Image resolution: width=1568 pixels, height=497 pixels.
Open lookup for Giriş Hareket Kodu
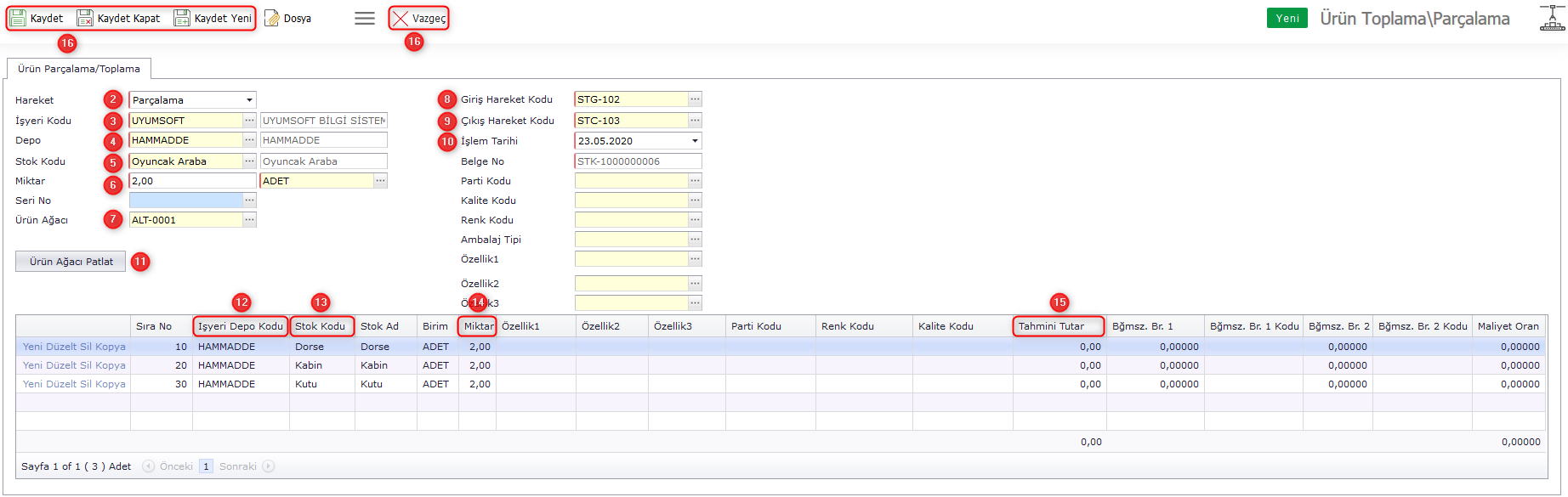click(695, 99)
